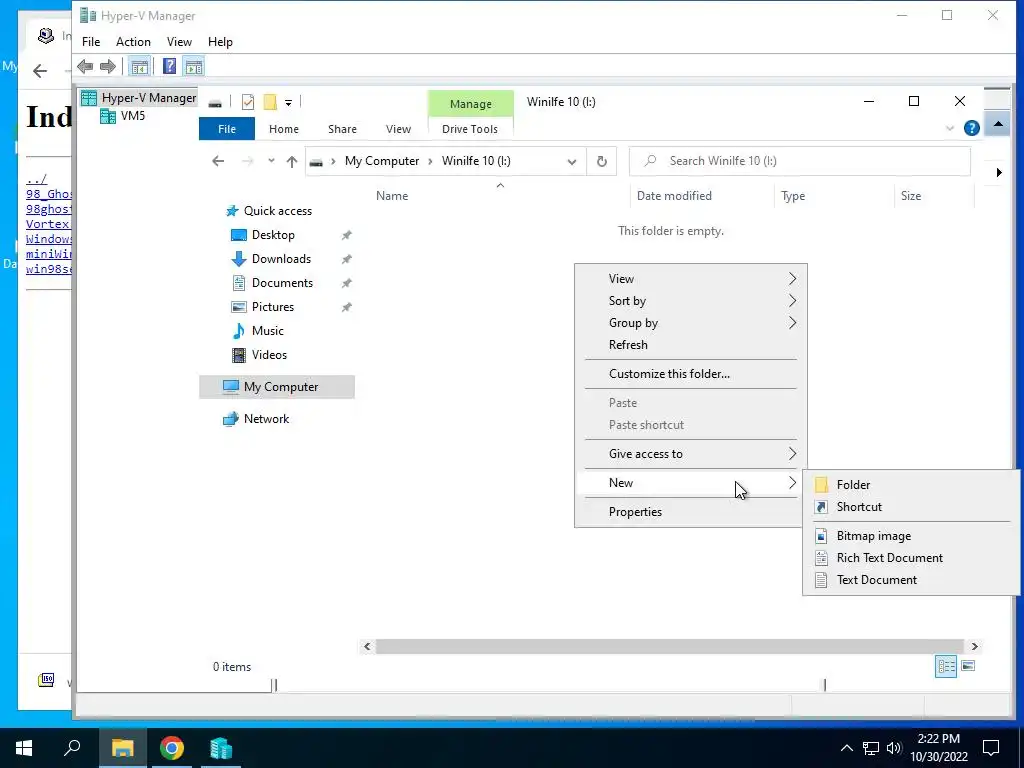The image size is (1024, 768).
Task: Expand the Explorer ribbon chevron
Action: point(950,129)
